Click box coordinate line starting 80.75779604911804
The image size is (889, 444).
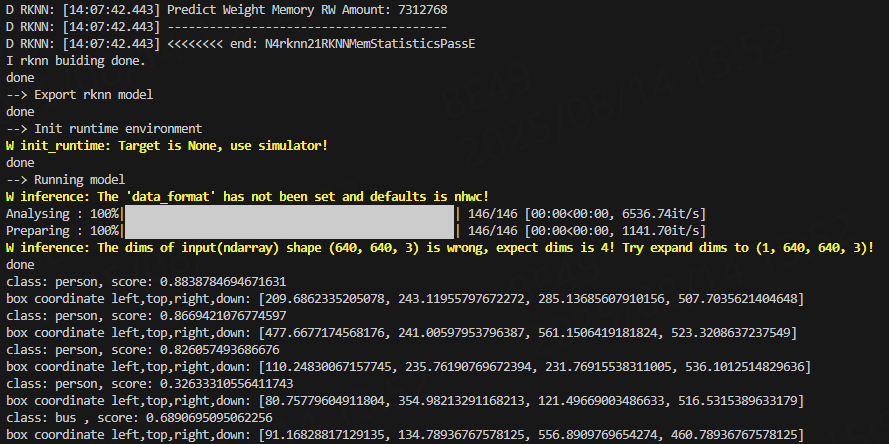(x=405, y=401)
